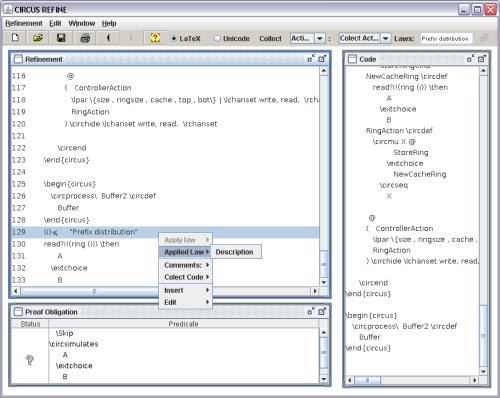Open the Edit menu in menu bar

[55, 23]
